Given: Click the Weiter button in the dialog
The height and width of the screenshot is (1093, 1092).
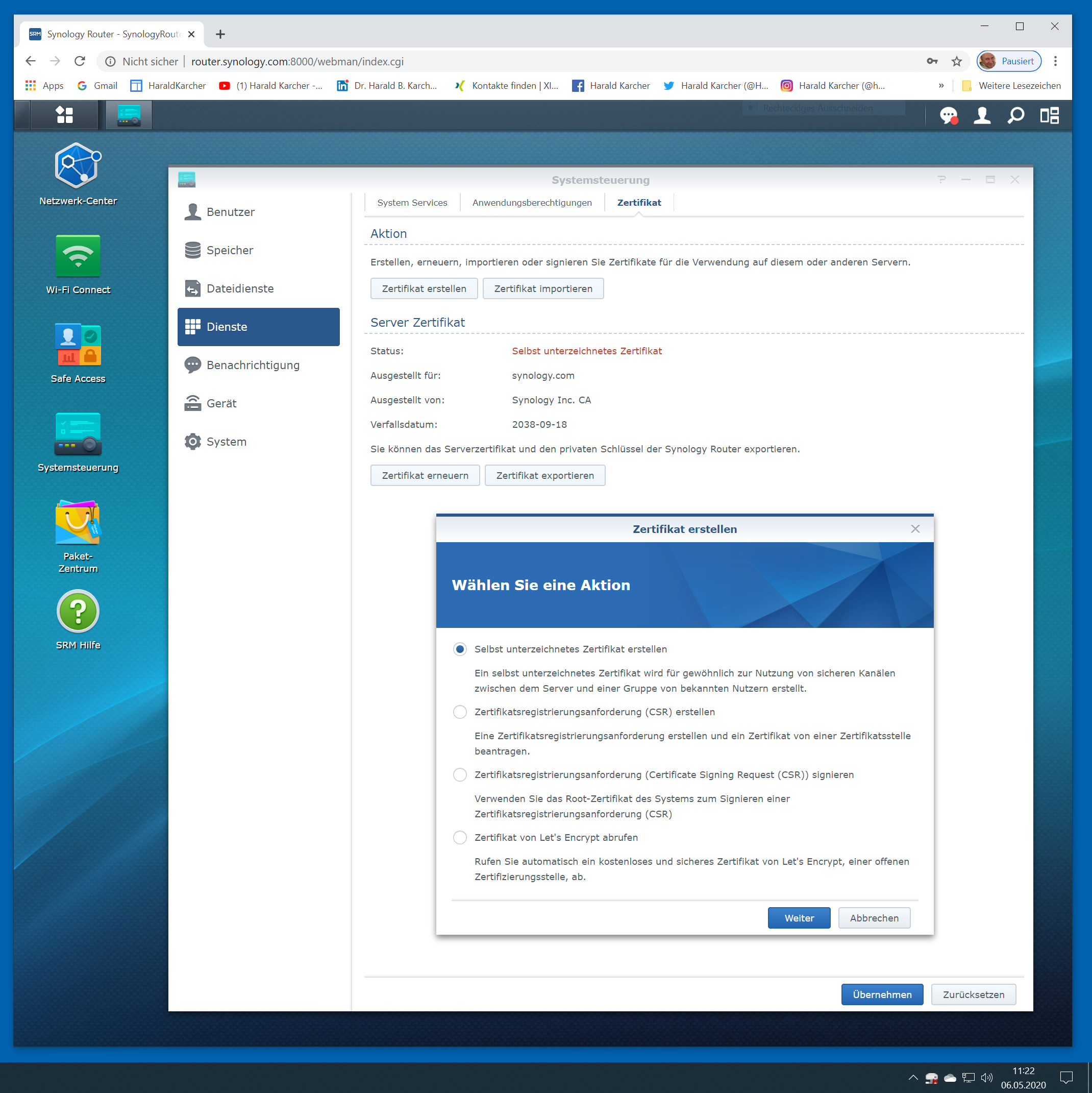Looking at the screenshot, I should [799, 917].
